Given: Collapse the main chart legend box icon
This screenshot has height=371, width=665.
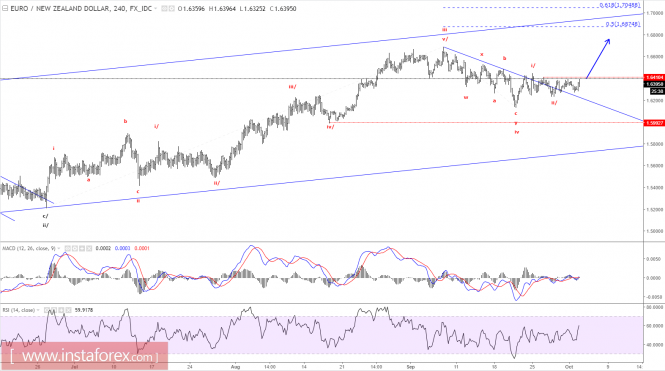Looking at the screenshot, I should pyautogui.click(x=5, y=8).
